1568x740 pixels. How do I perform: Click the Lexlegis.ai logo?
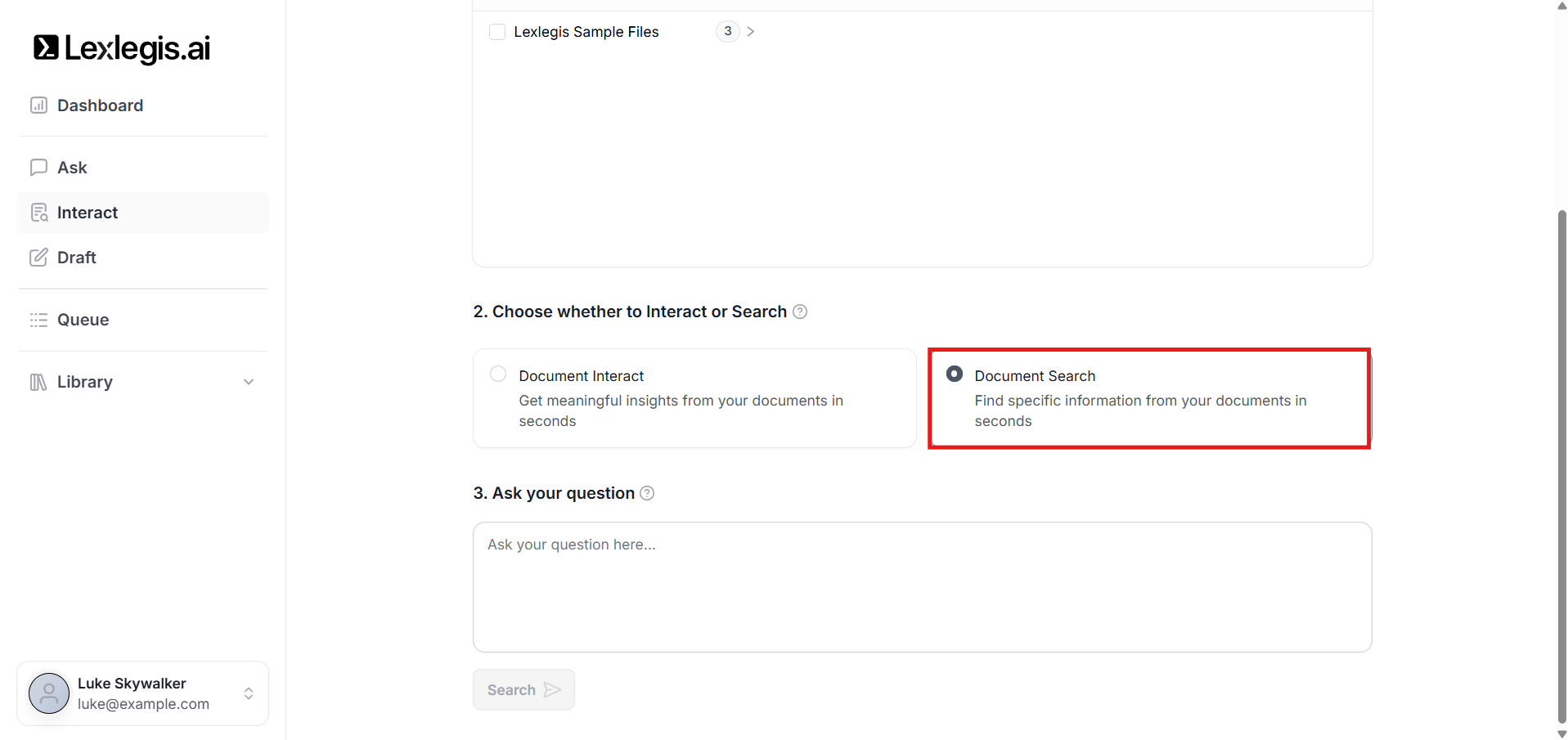pos(121,48)
